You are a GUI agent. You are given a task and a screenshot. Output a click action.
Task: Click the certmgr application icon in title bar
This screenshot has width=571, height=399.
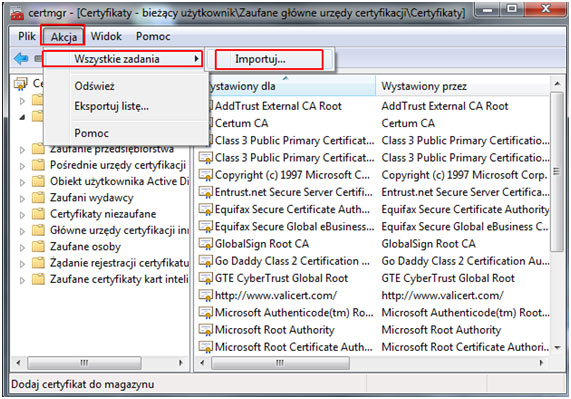(x=17, y=13)
